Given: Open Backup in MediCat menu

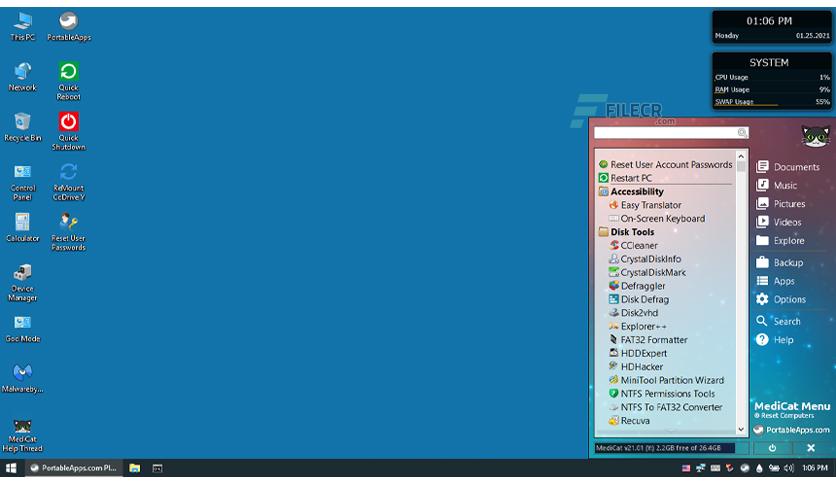Looking at the screenshot, I should 779,263.
